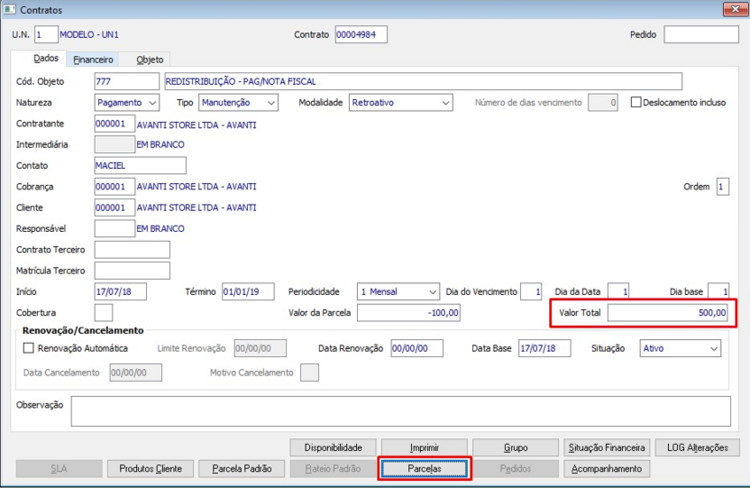Viewport: 750px width, 488px height.
Task: Open the Situação dropdown showing Ativo
Action: 680,348
